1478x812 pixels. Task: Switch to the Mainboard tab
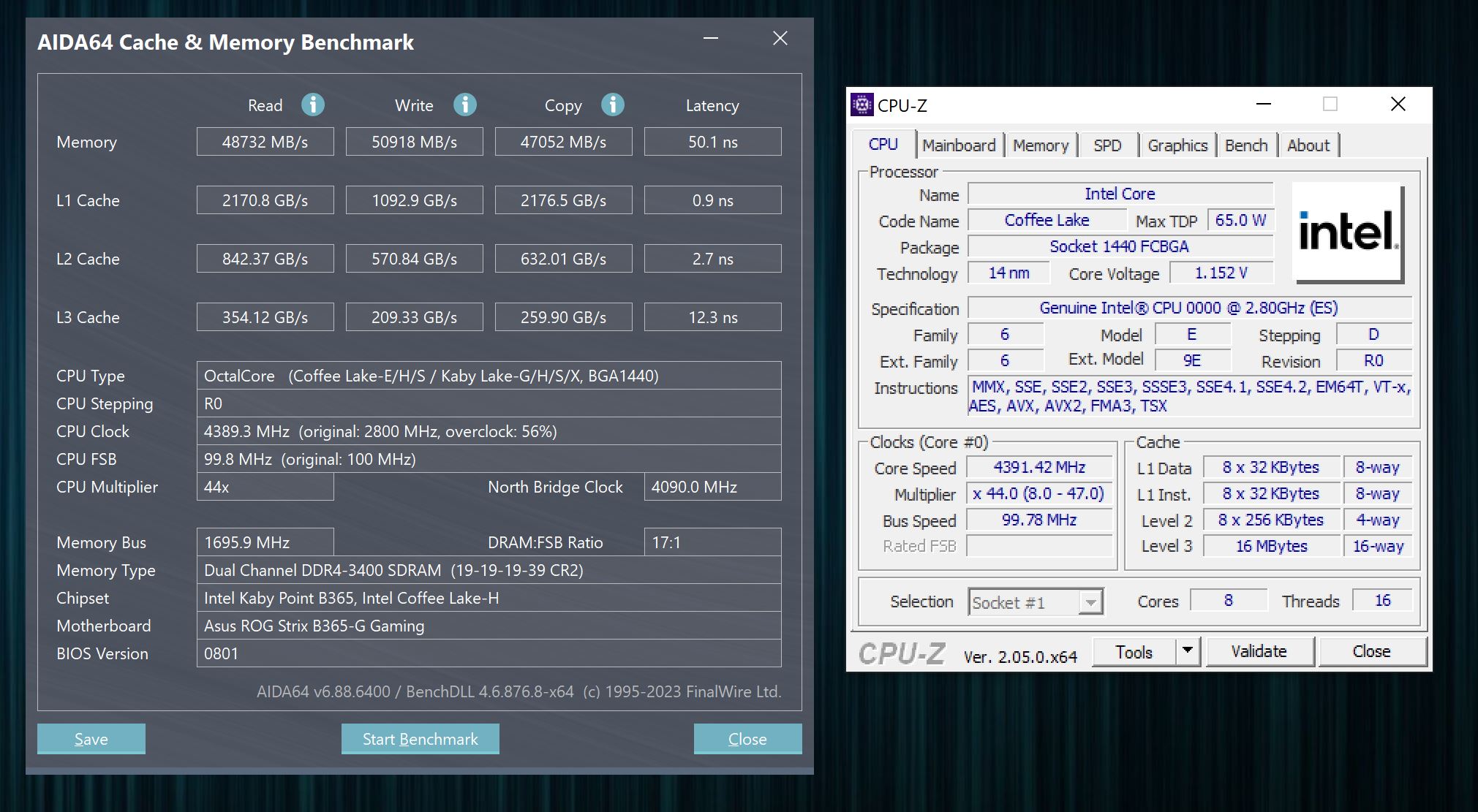[959, 145]
